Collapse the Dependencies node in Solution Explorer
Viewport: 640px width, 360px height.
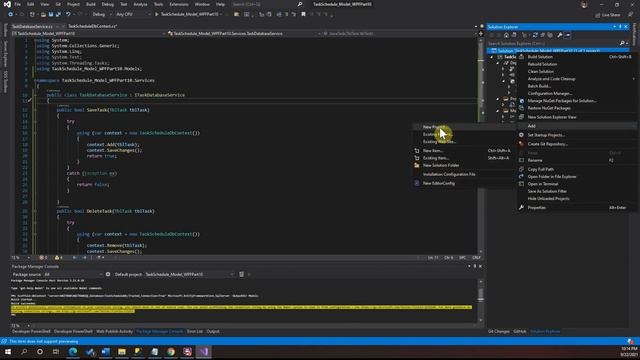point(498,63)
